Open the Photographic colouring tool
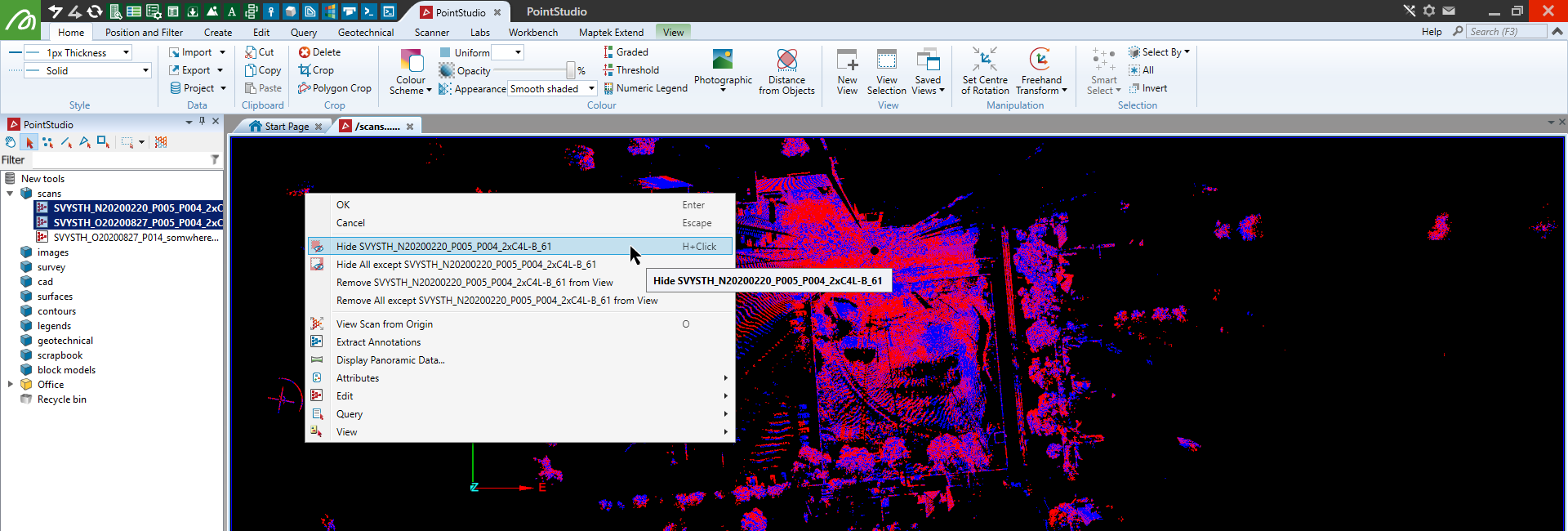Image resolution: width=1568 pixels, height=531 pixels. point(723,70)
